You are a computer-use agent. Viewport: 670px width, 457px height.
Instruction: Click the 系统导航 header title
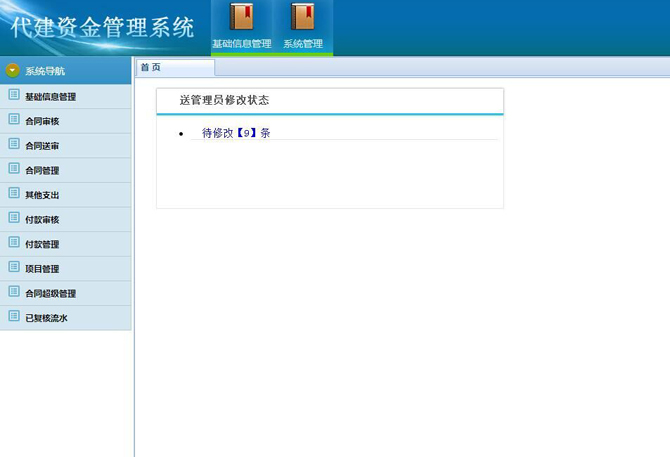pyautogui.click(x=45, y=71)
